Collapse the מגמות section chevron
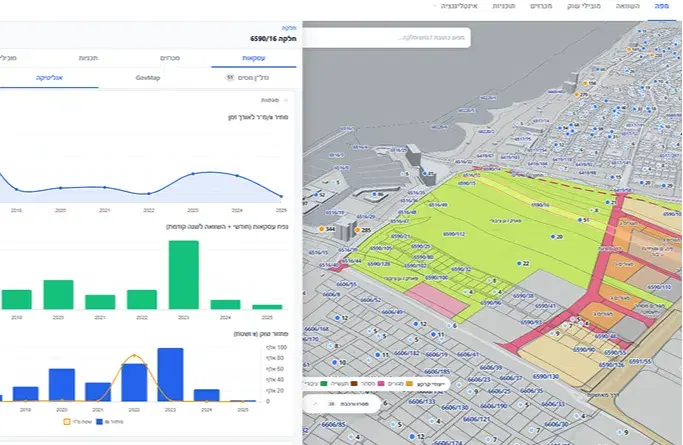 (x=286, y=100)
